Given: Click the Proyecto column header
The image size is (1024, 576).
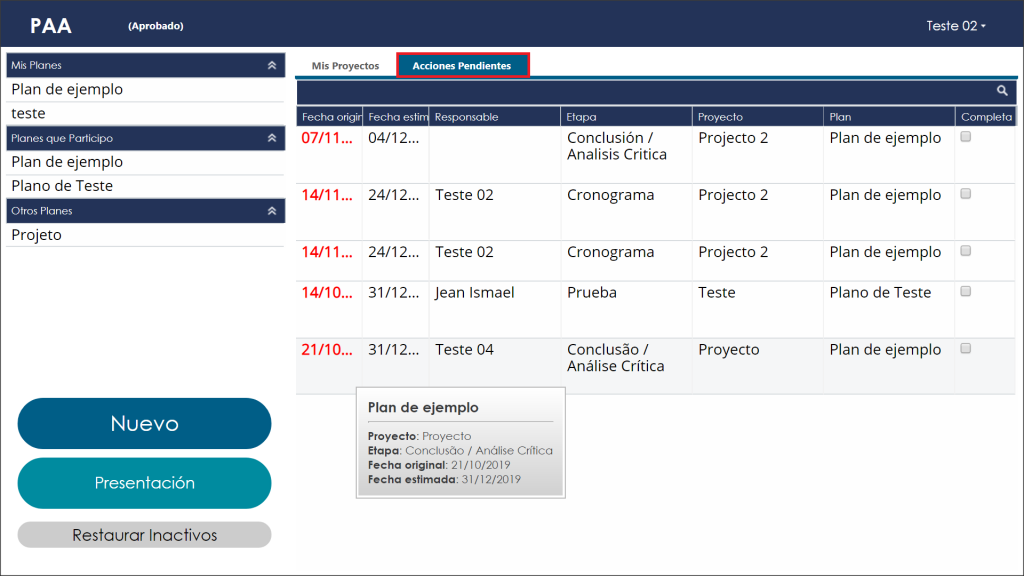Looking at the screenshot, I should (x=758, y=117).
